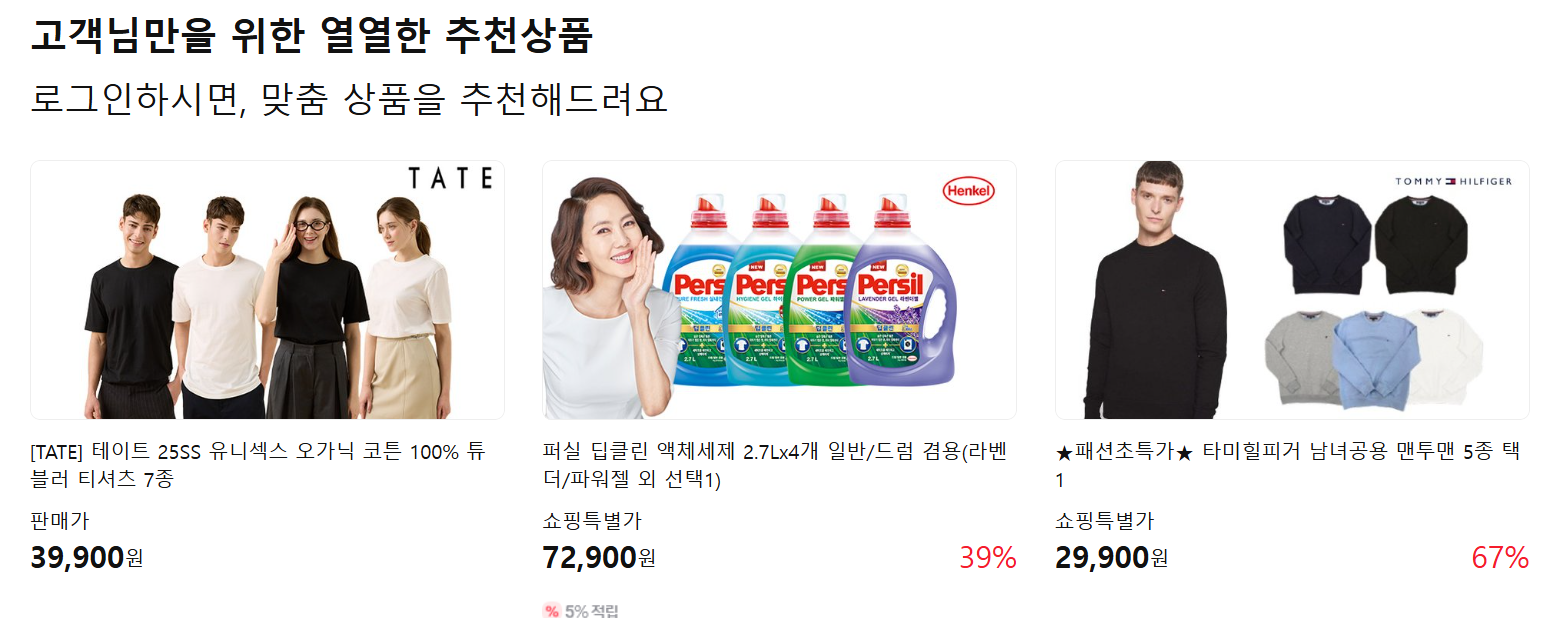Click the pink percent 적립 icon
This screenshot has height=618, width=1557.
(x=551, y=611)
